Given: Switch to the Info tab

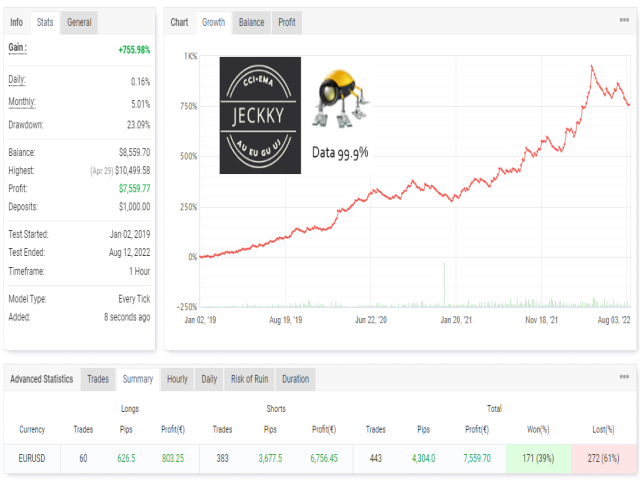Looking at the screenshot, I should point(16,22).
